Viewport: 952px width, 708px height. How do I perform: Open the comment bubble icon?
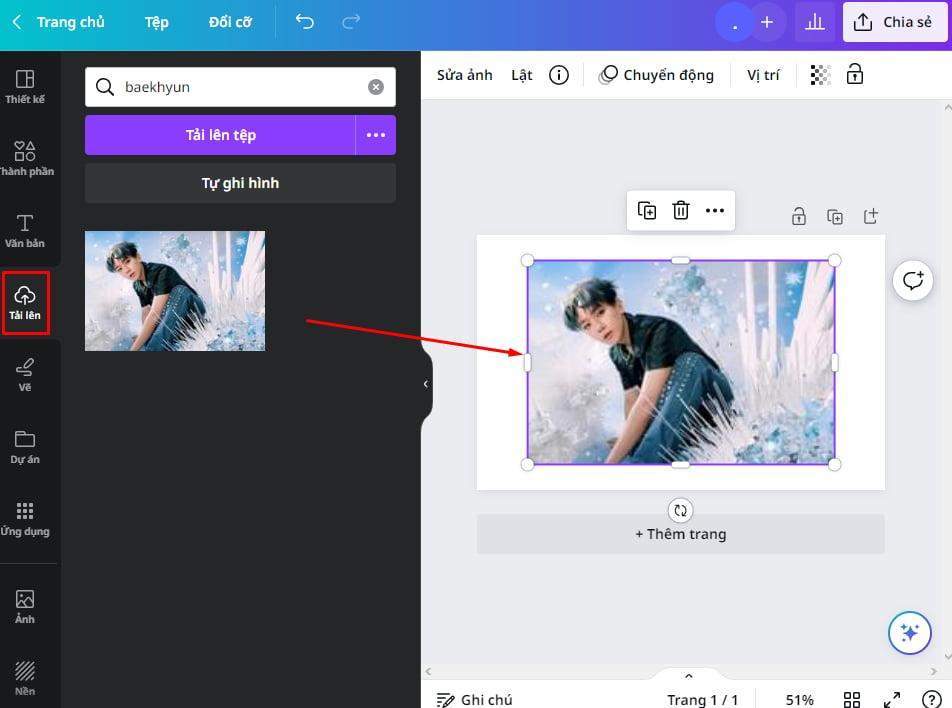pyautogui.click(x=912, y=280)
